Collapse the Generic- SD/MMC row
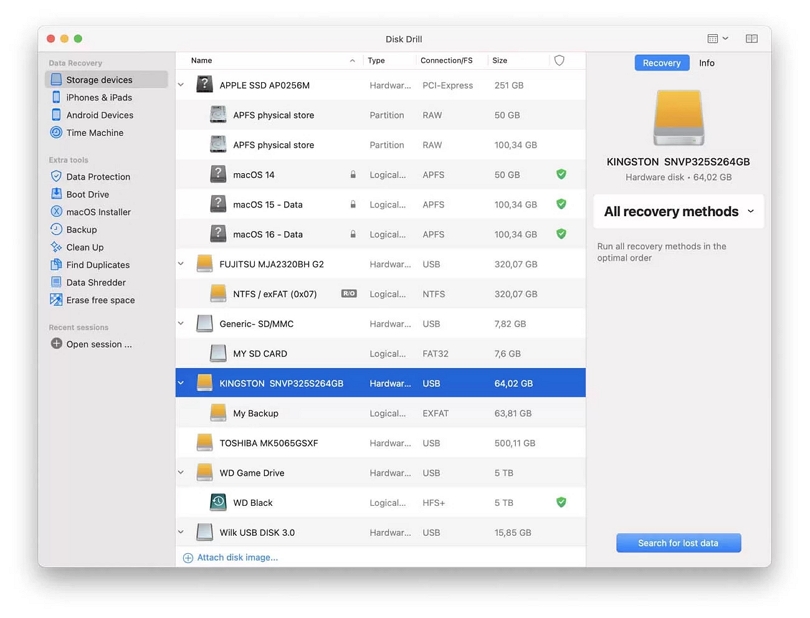The height and width of the screenshot is (618, 810). tap(181, 323)
